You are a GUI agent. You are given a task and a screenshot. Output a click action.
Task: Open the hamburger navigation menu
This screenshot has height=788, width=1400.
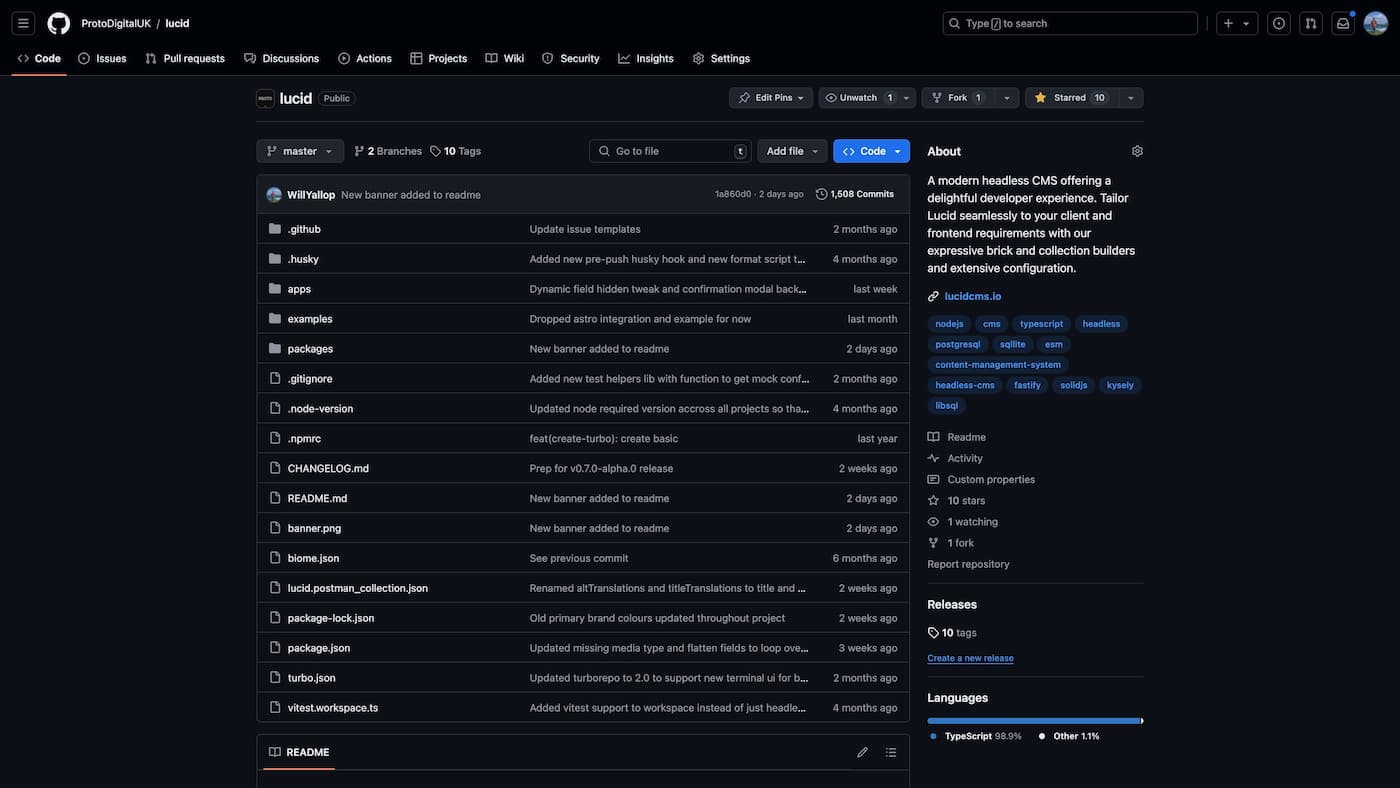click(x=23, y=23)
